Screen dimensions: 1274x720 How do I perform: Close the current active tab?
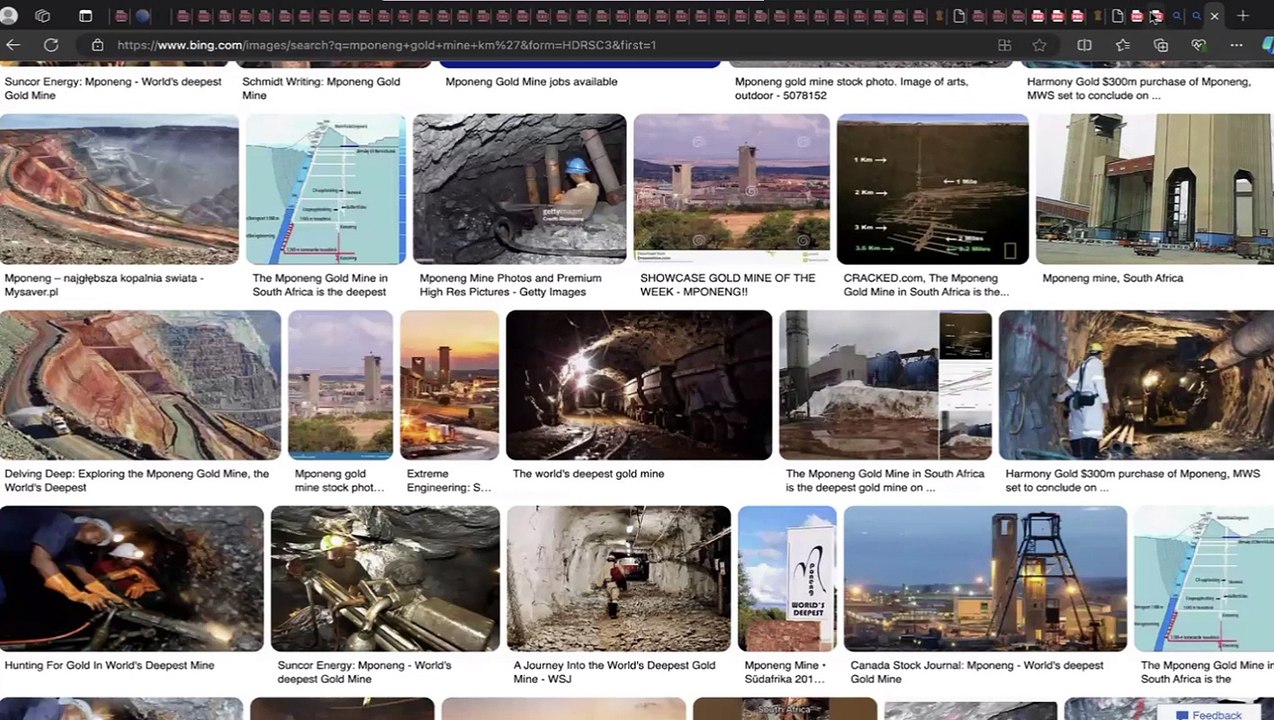click(x=1214, y=16)
